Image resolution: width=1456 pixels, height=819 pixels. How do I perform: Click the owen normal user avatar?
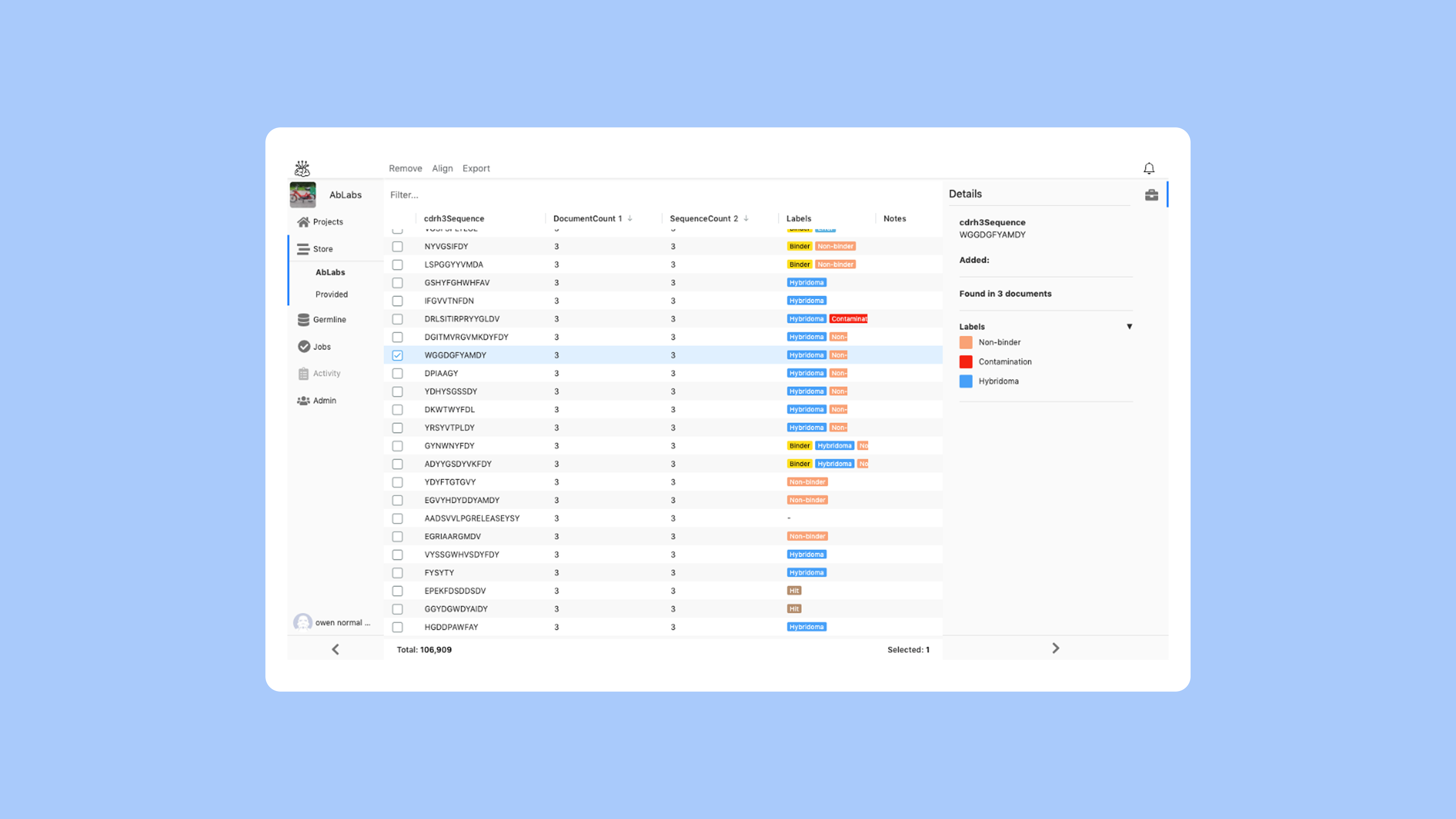coord(303,622)
